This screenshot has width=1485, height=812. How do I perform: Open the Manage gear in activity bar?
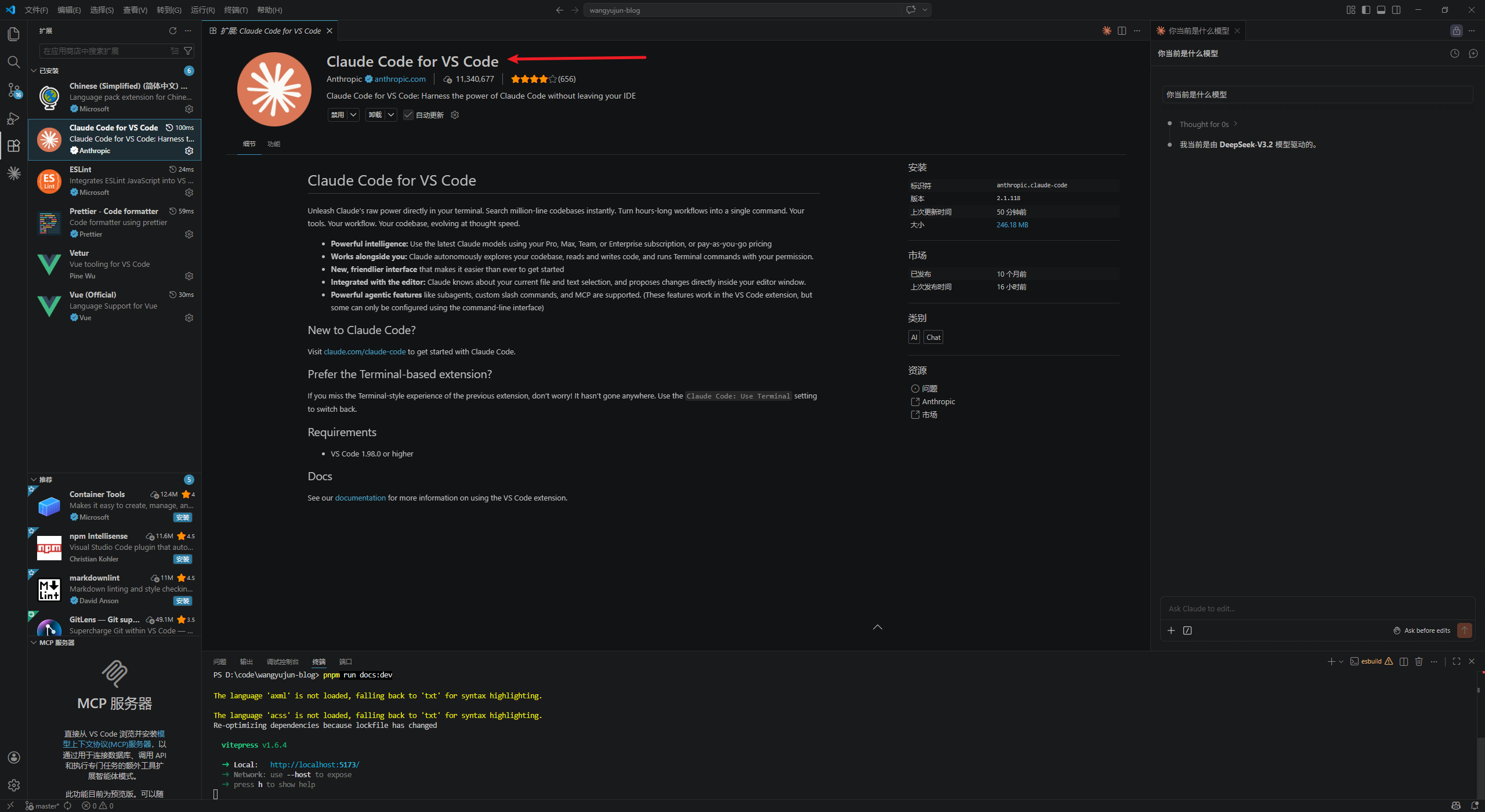click(x=14, y=785)
